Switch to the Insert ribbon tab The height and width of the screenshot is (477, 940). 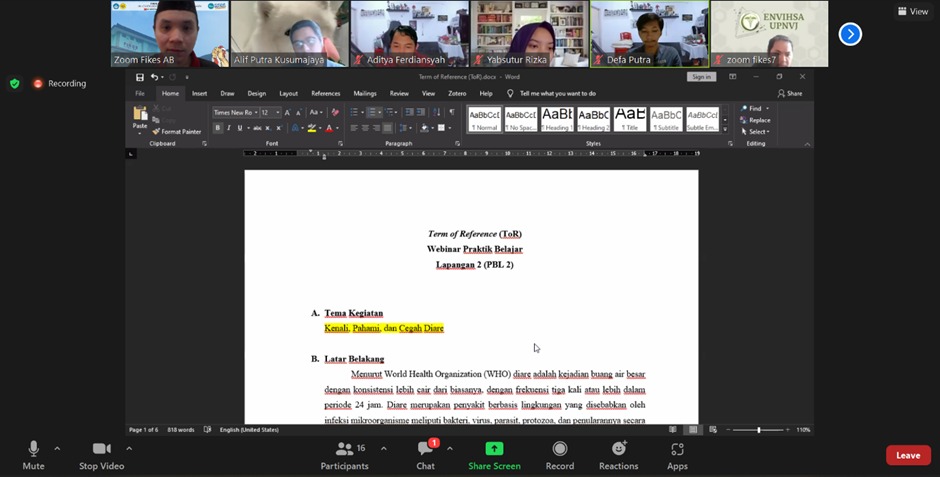199,93
